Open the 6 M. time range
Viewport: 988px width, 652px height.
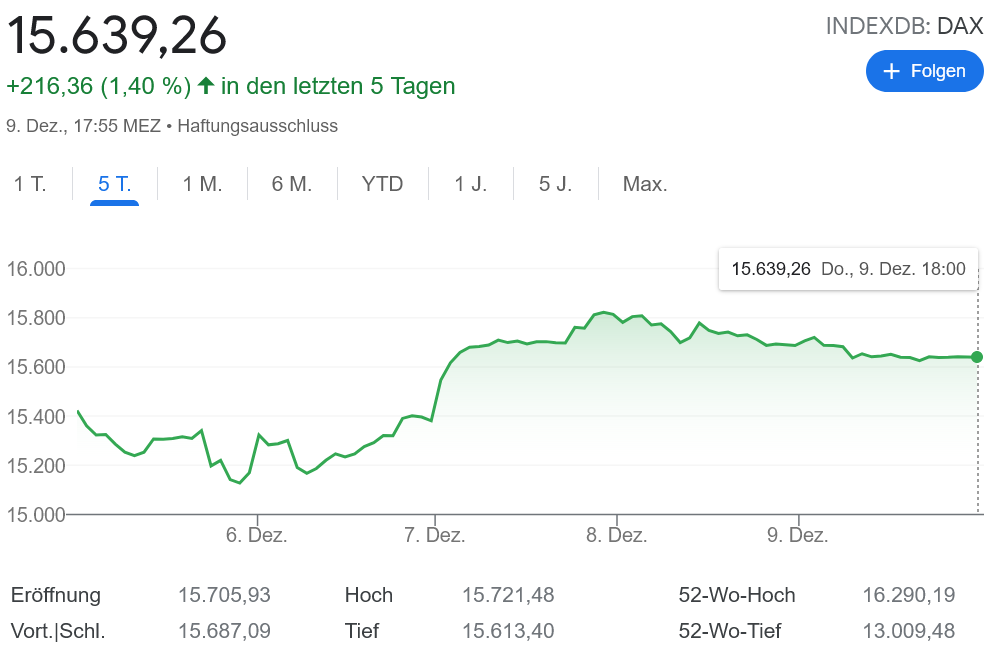coord(291,183)
